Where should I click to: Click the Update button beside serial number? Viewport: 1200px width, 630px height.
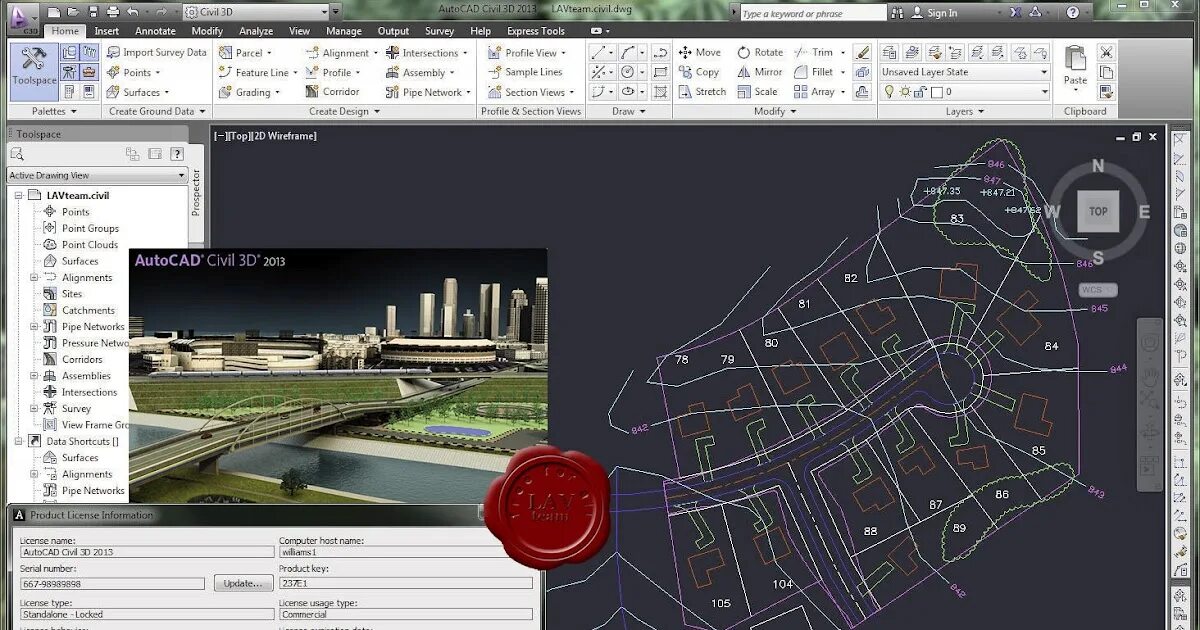243,583
